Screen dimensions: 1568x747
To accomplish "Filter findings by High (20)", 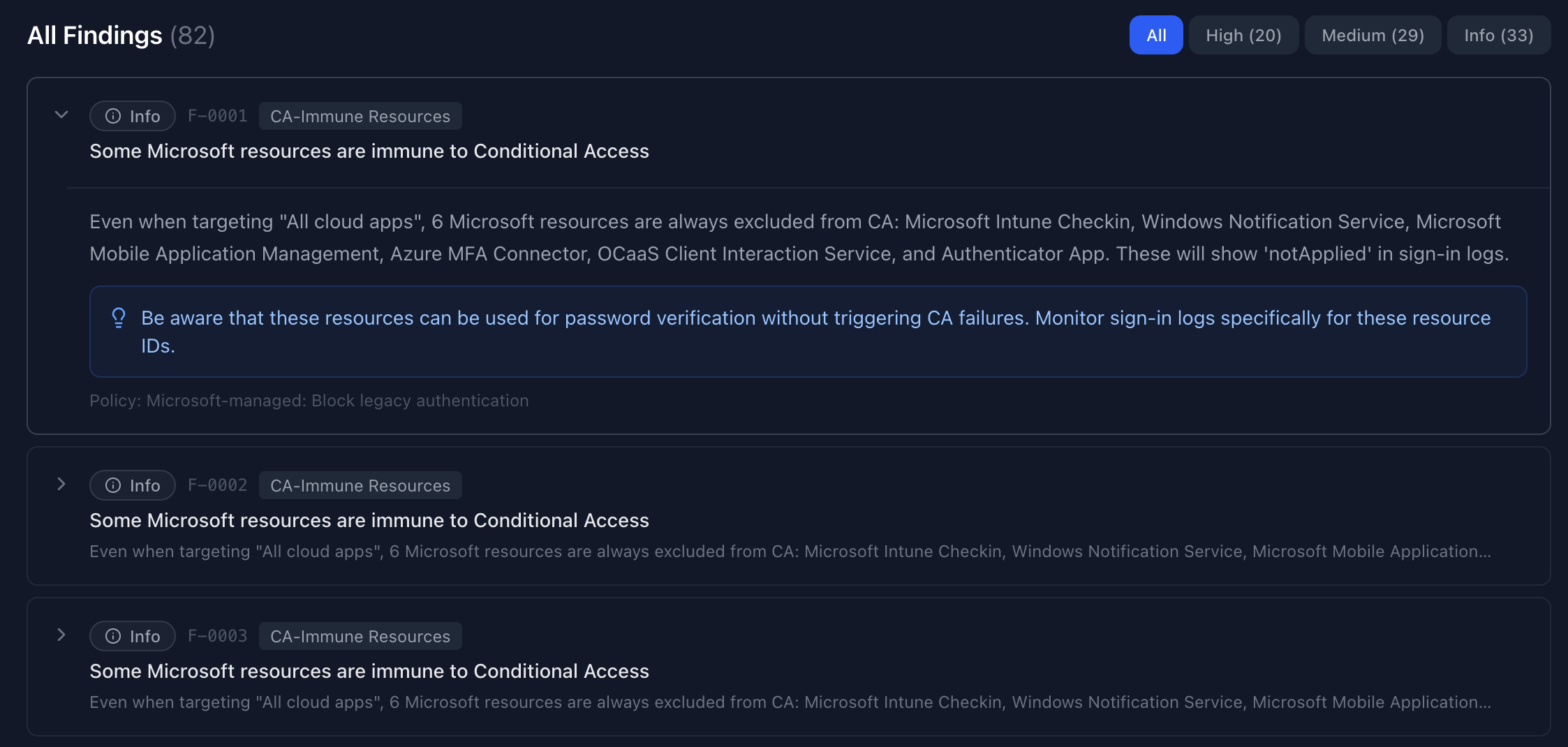I will click(1243, 35).
